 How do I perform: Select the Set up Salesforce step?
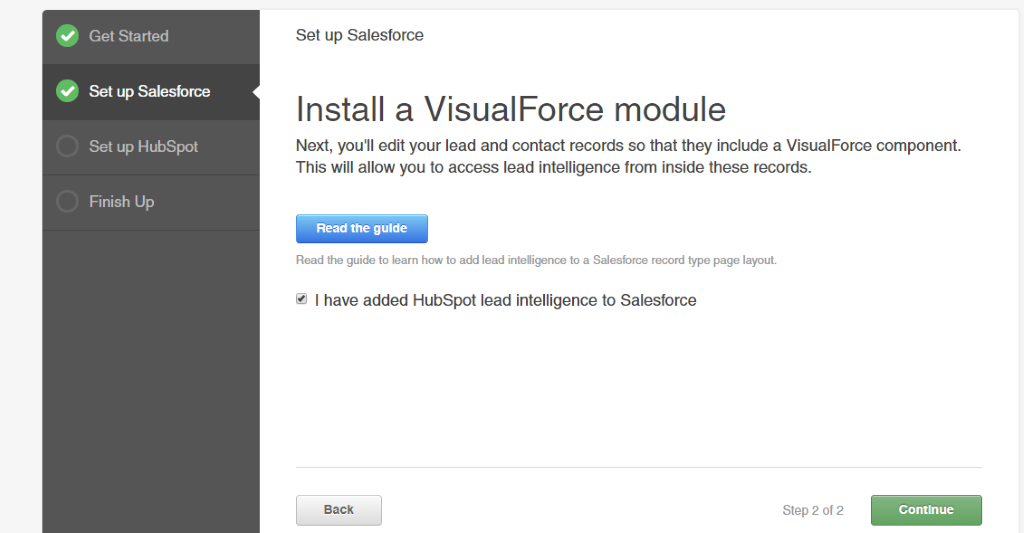[x=151, y=91]
